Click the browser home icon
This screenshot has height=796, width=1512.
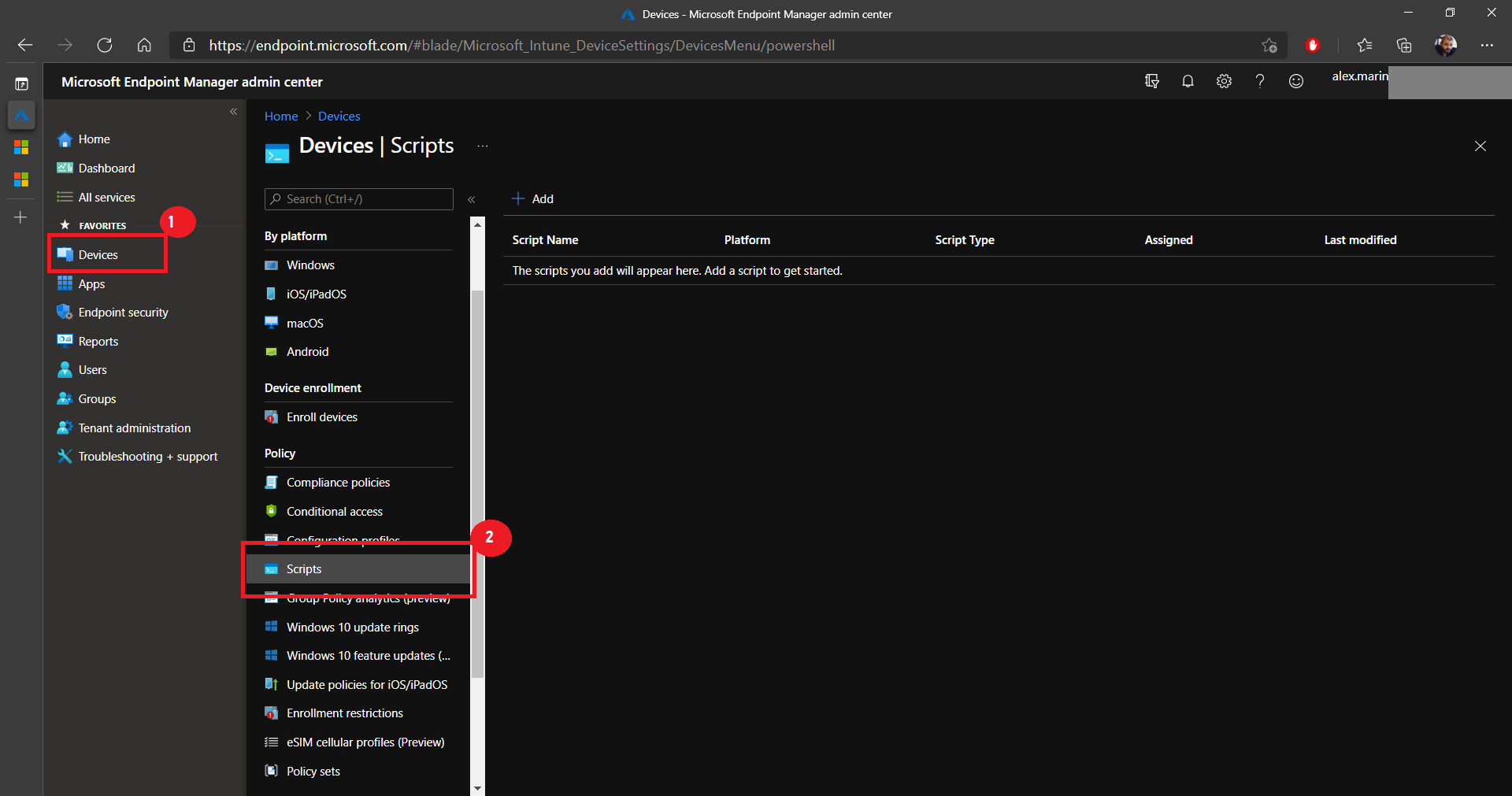pyautogui.click(x=144, y=46)
